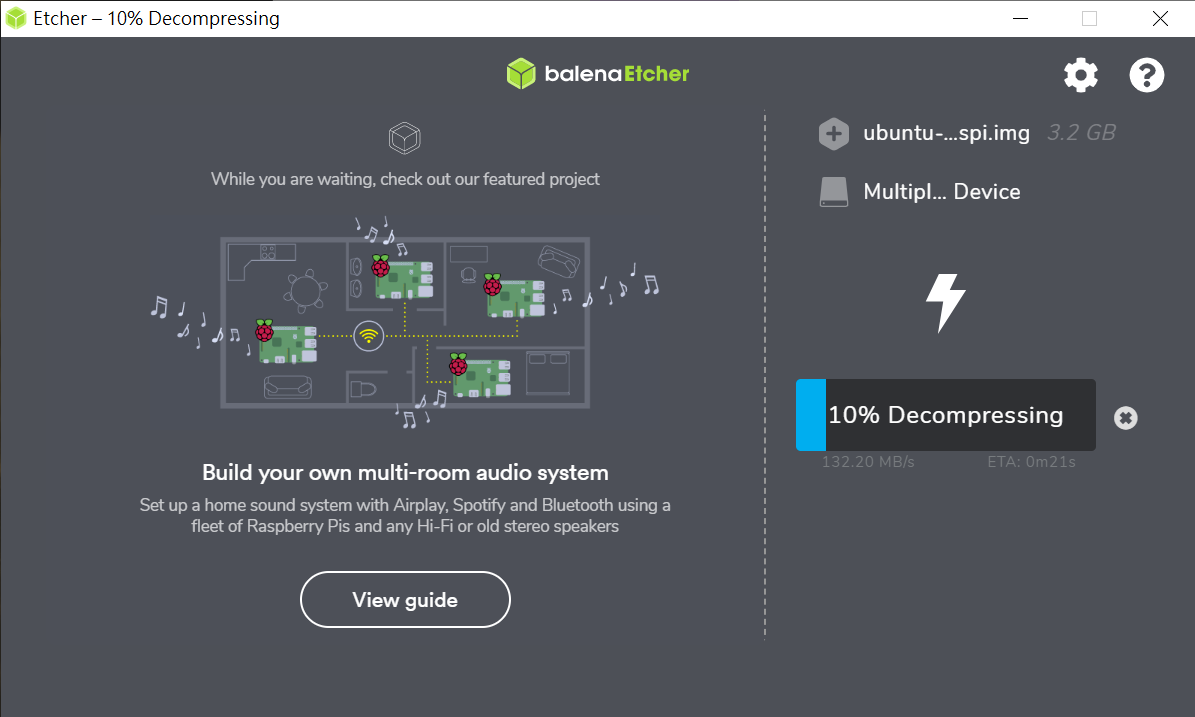
Task: Click the Multipl... Device label
Action: tap(941, 192)
